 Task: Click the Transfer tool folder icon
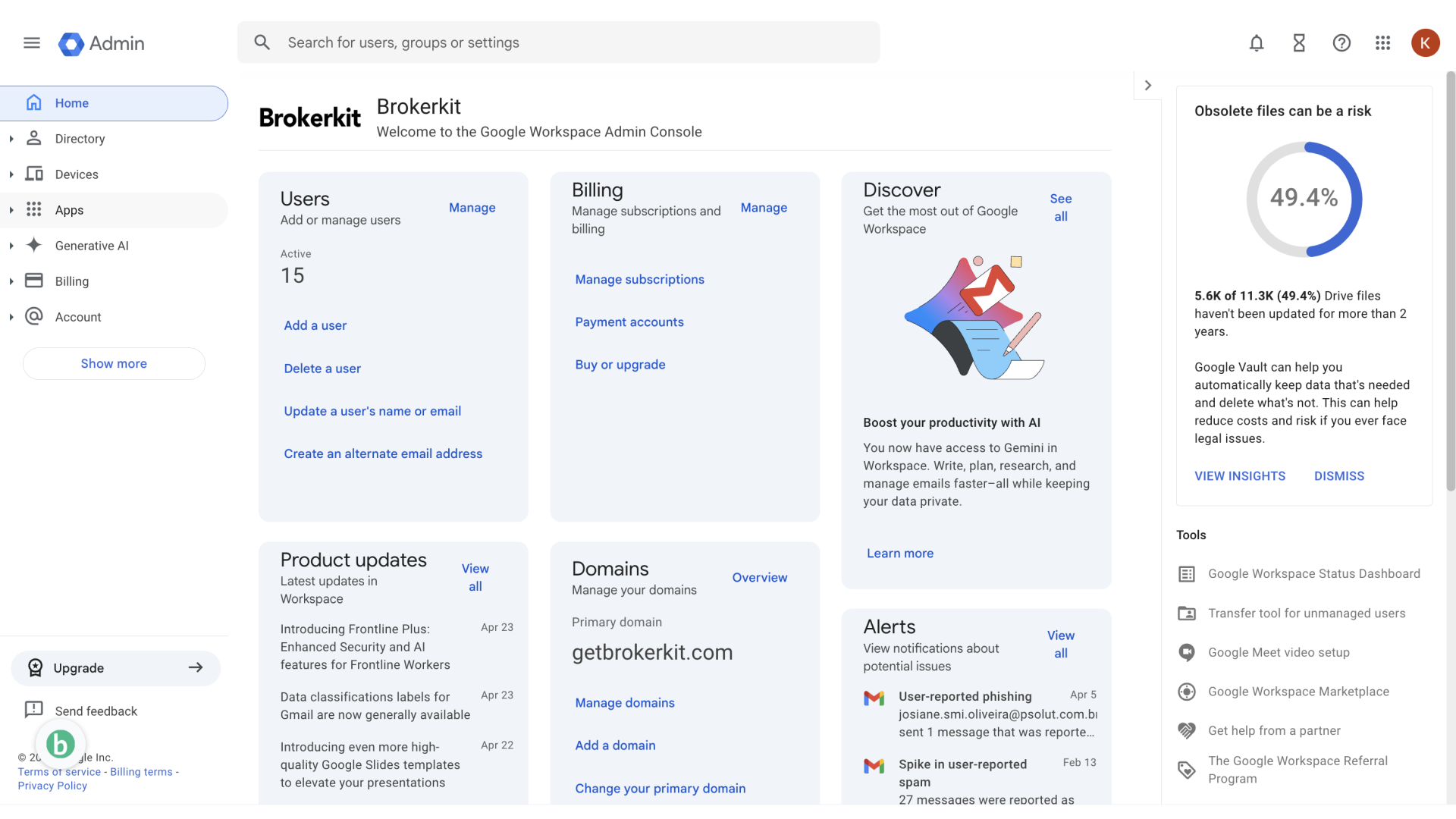pos(1187,613)
